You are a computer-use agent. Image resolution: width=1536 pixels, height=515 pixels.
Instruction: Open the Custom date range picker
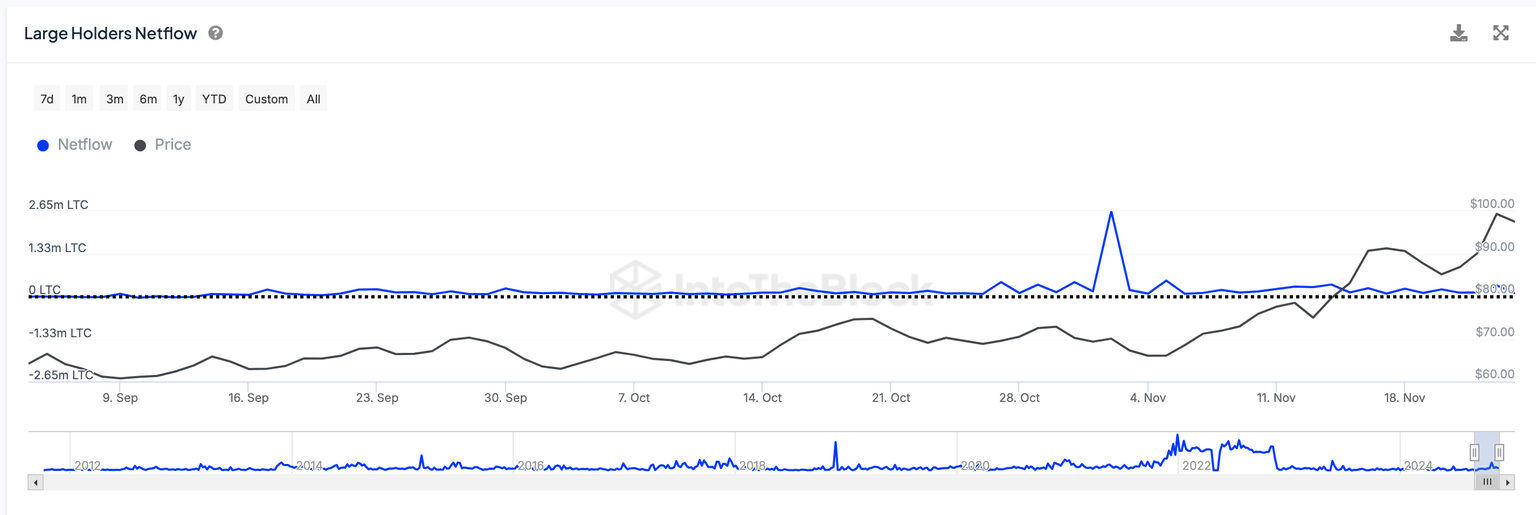(266, 99)
